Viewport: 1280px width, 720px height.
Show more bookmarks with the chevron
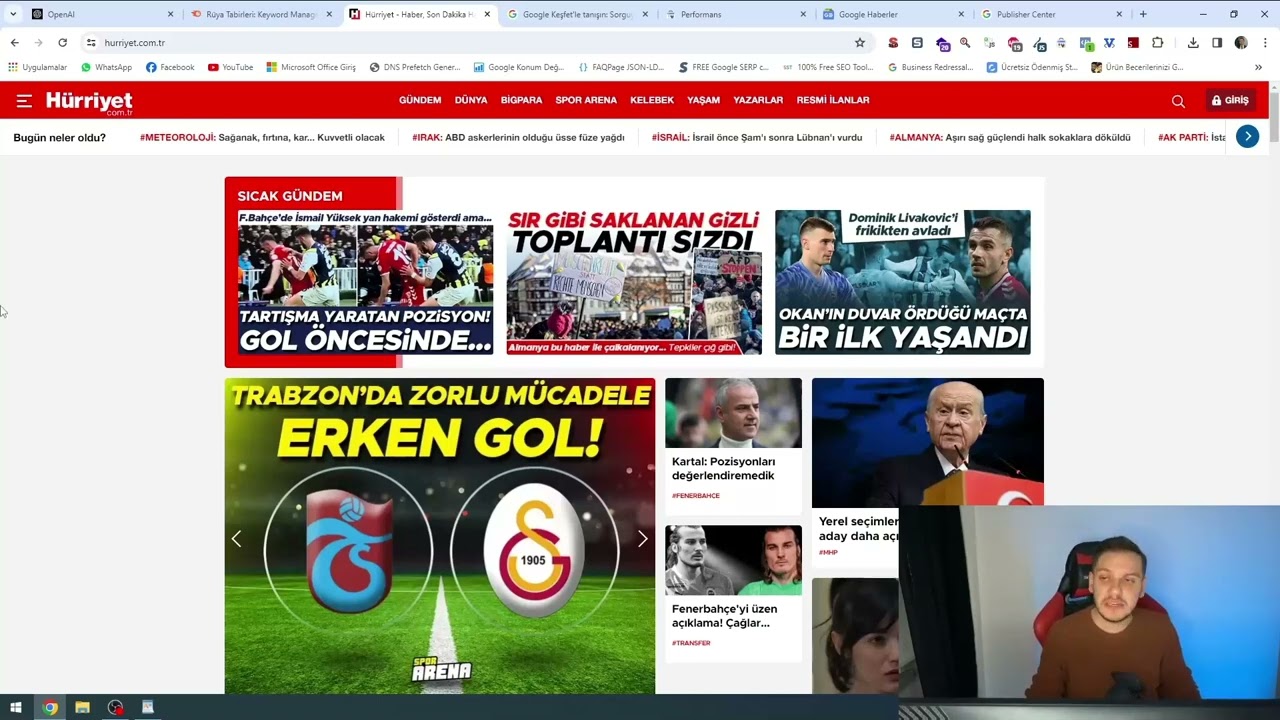click(x=1258, y=67)
